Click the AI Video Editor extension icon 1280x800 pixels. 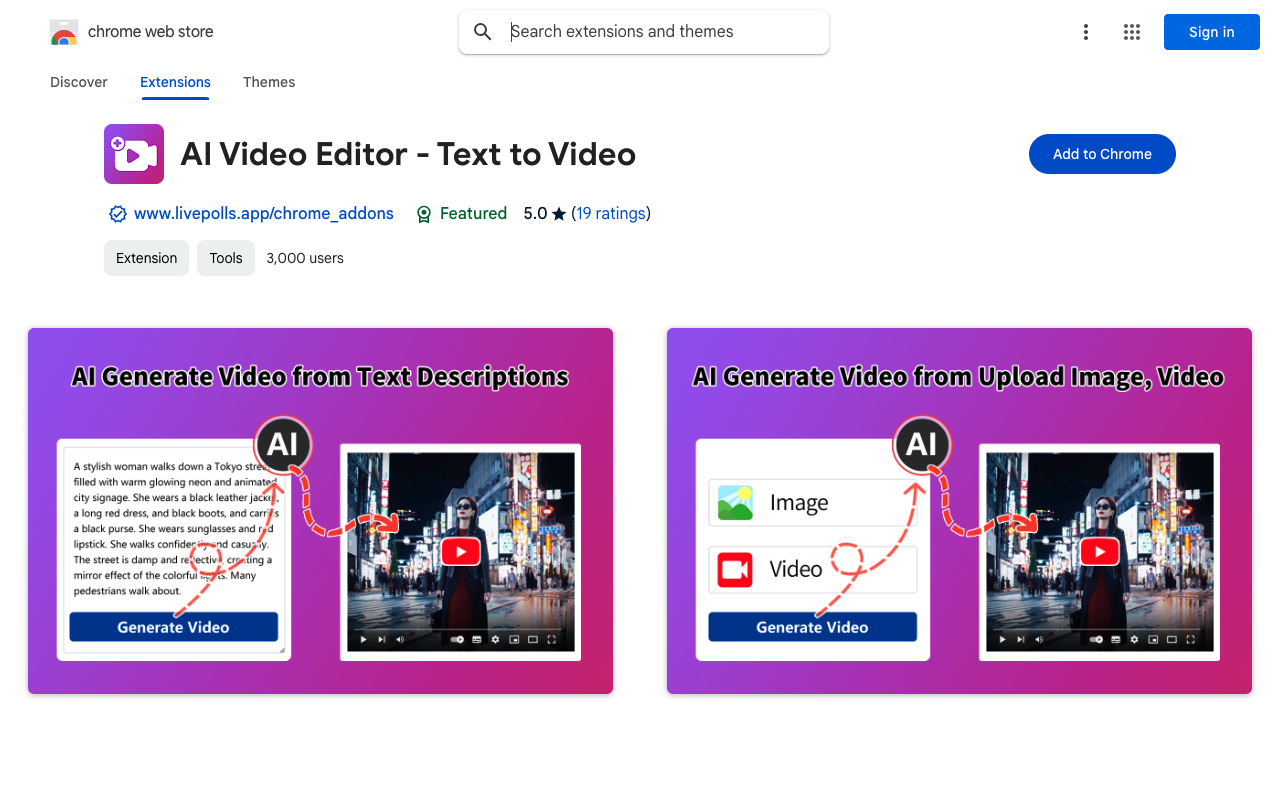point(134,154)
